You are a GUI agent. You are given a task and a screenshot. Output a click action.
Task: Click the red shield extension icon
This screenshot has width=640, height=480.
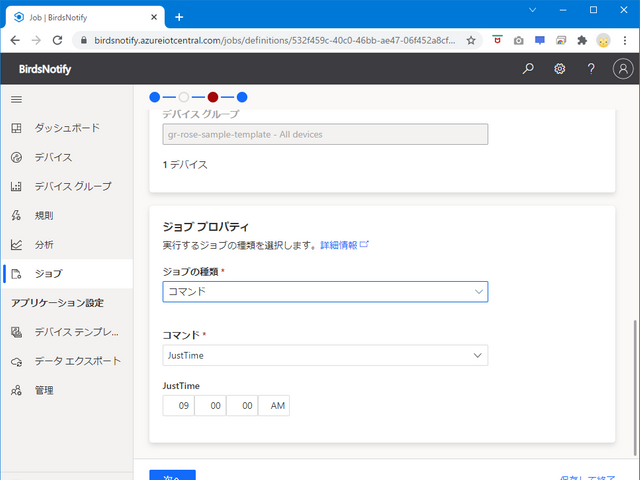pos(497,40)
